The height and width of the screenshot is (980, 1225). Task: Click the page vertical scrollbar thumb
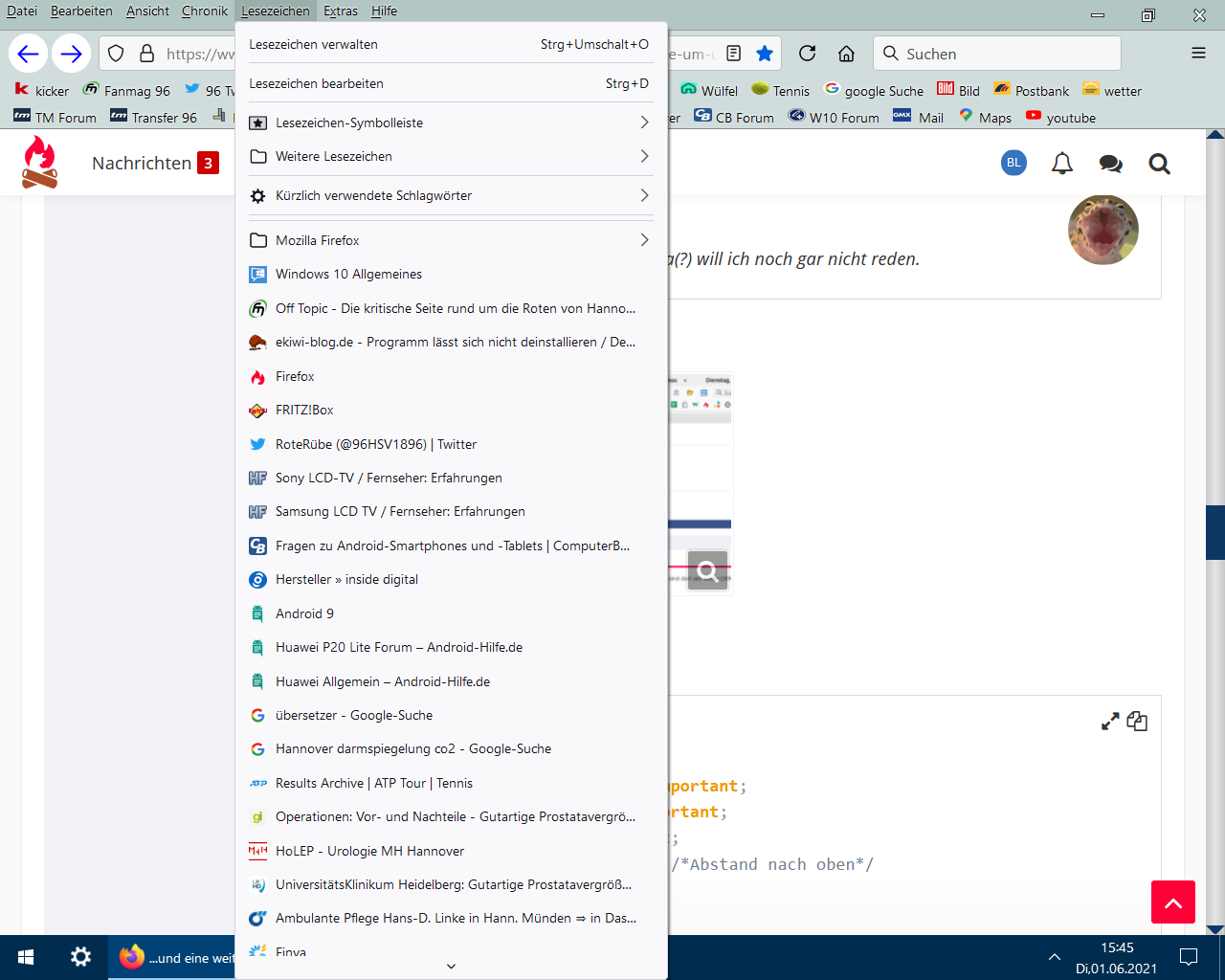pos(1215,531)
